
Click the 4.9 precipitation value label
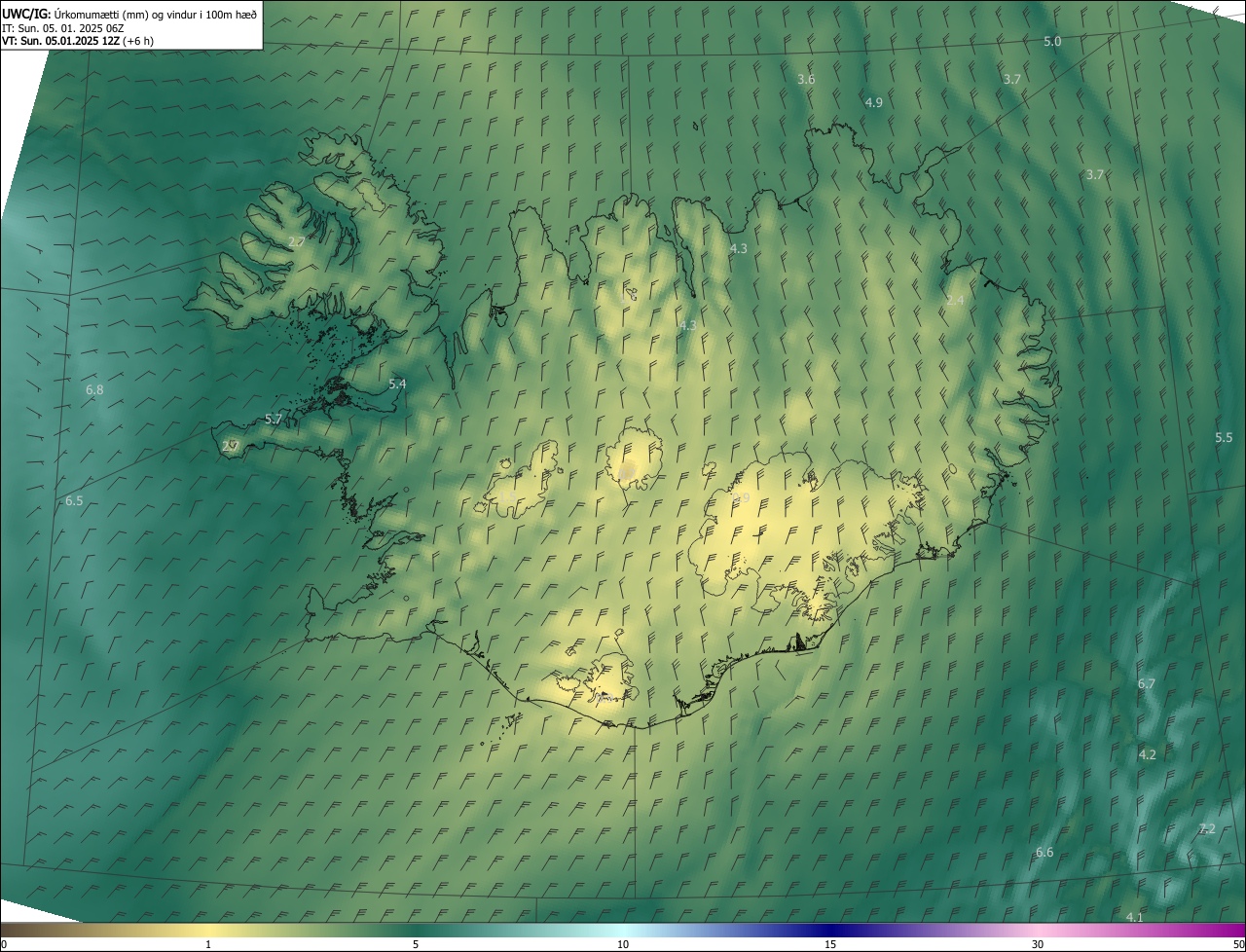[873, 103]
